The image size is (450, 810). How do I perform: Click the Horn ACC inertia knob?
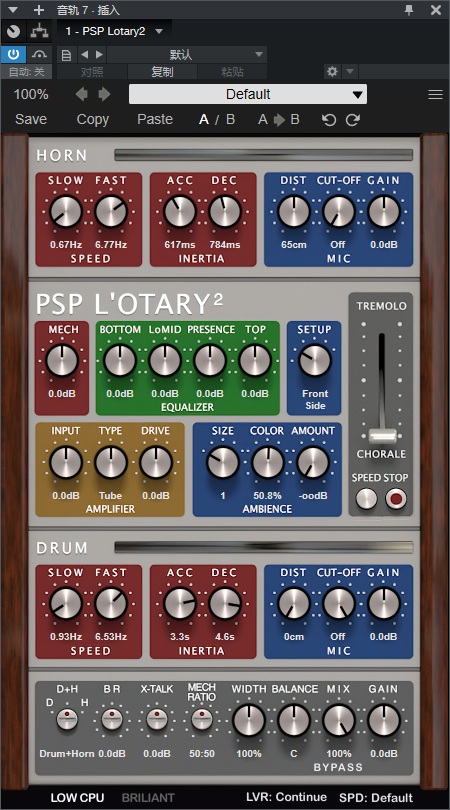click(x=180, y=212)
